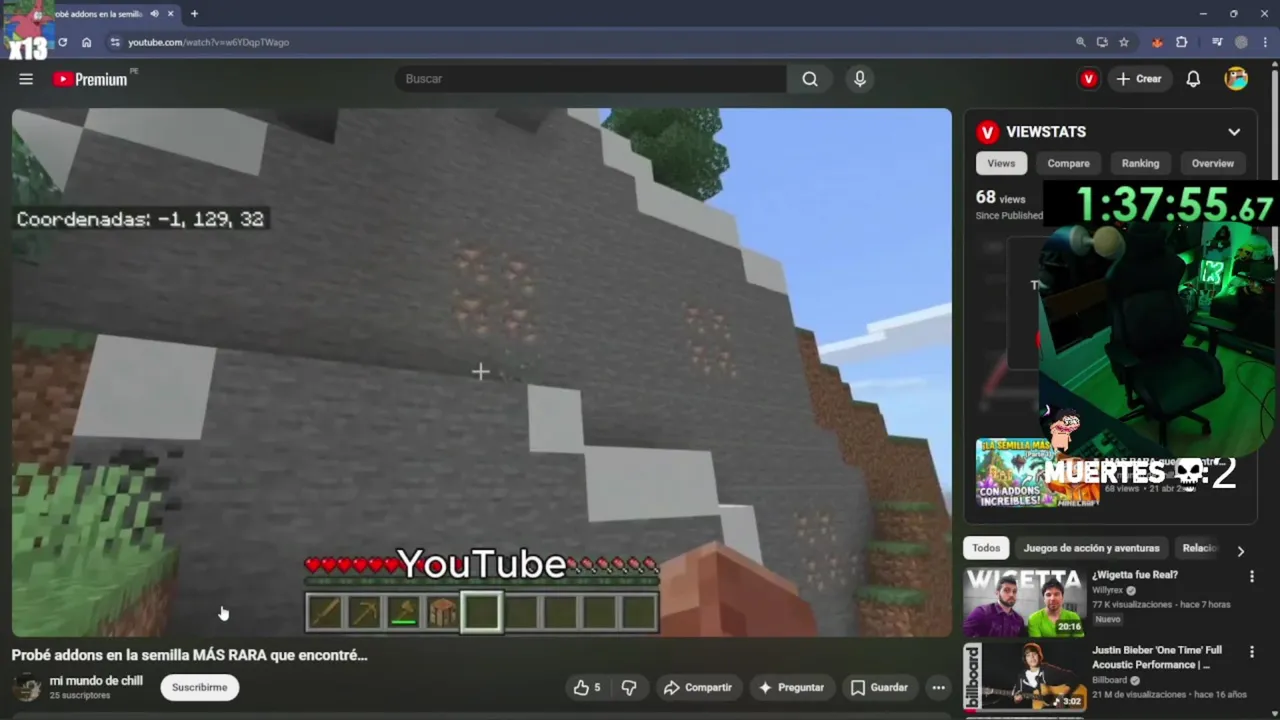1280x720 pixels.
Task: Open options menu for Wigetta video
Action: point(1251,577)
